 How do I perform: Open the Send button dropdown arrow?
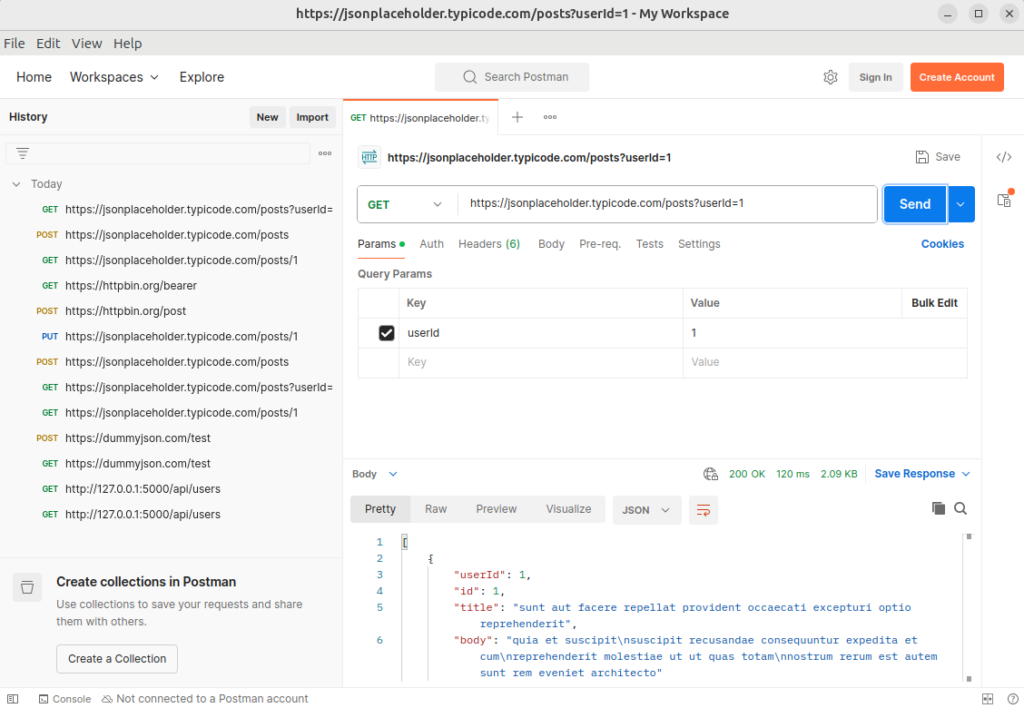point(961,204)
